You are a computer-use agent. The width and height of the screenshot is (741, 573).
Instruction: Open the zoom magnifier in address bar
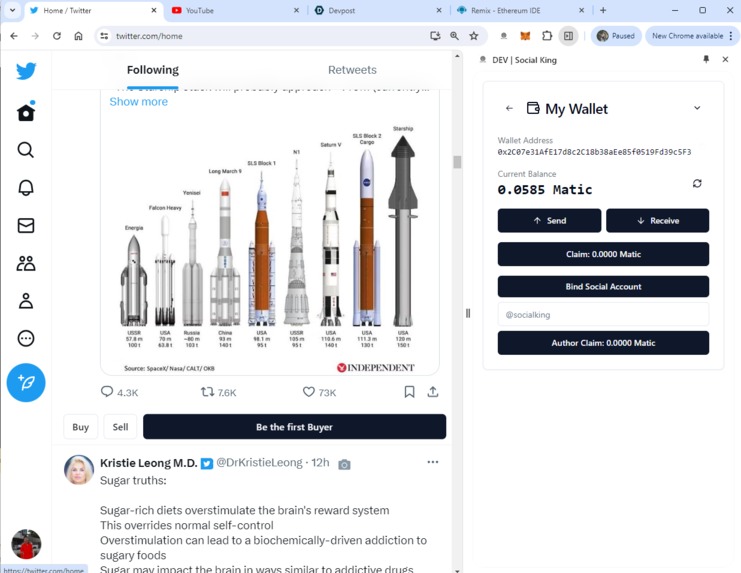[454, 36]
